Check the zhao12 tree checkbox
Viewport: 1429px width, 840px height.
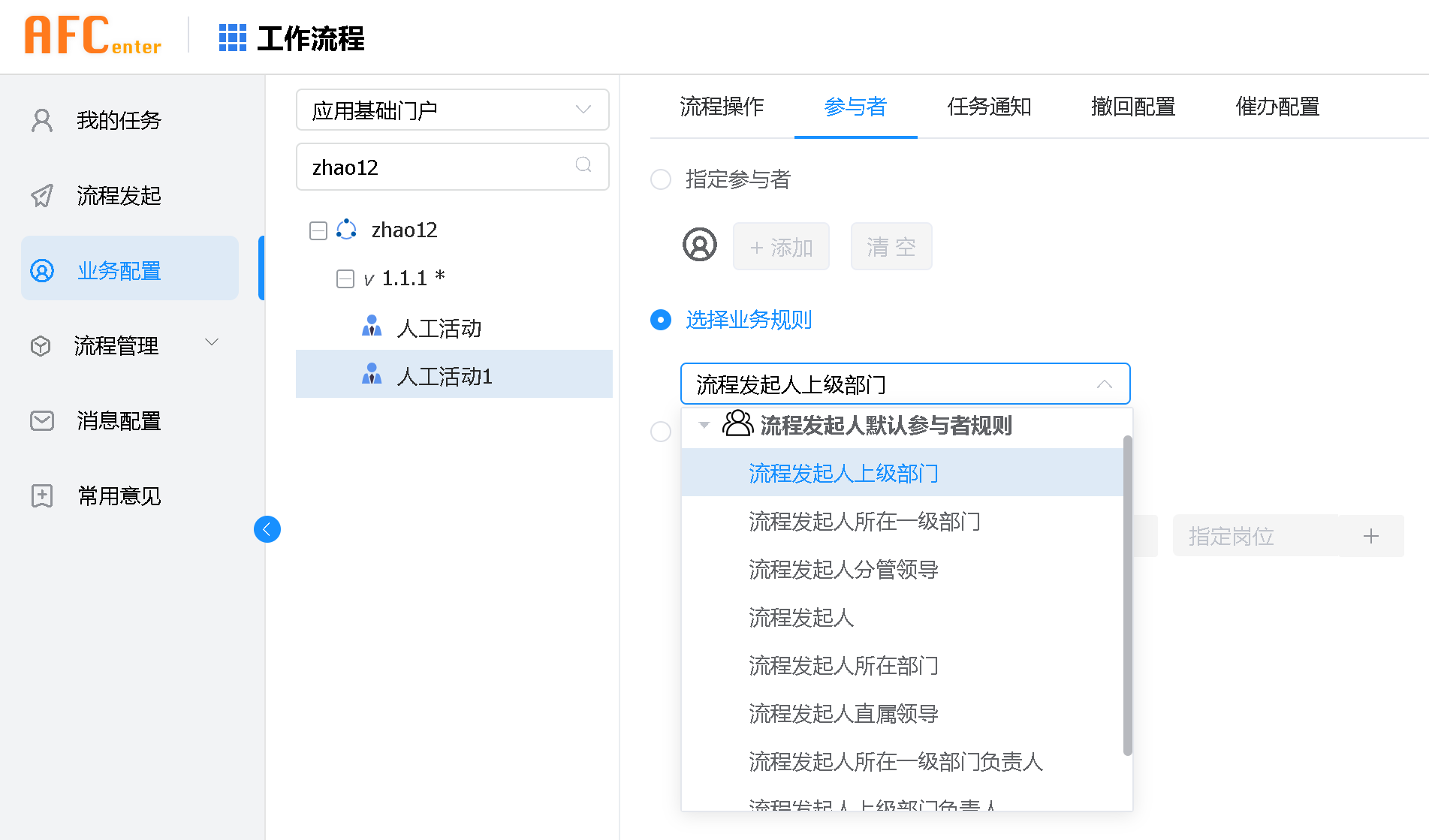pos(318,230)
